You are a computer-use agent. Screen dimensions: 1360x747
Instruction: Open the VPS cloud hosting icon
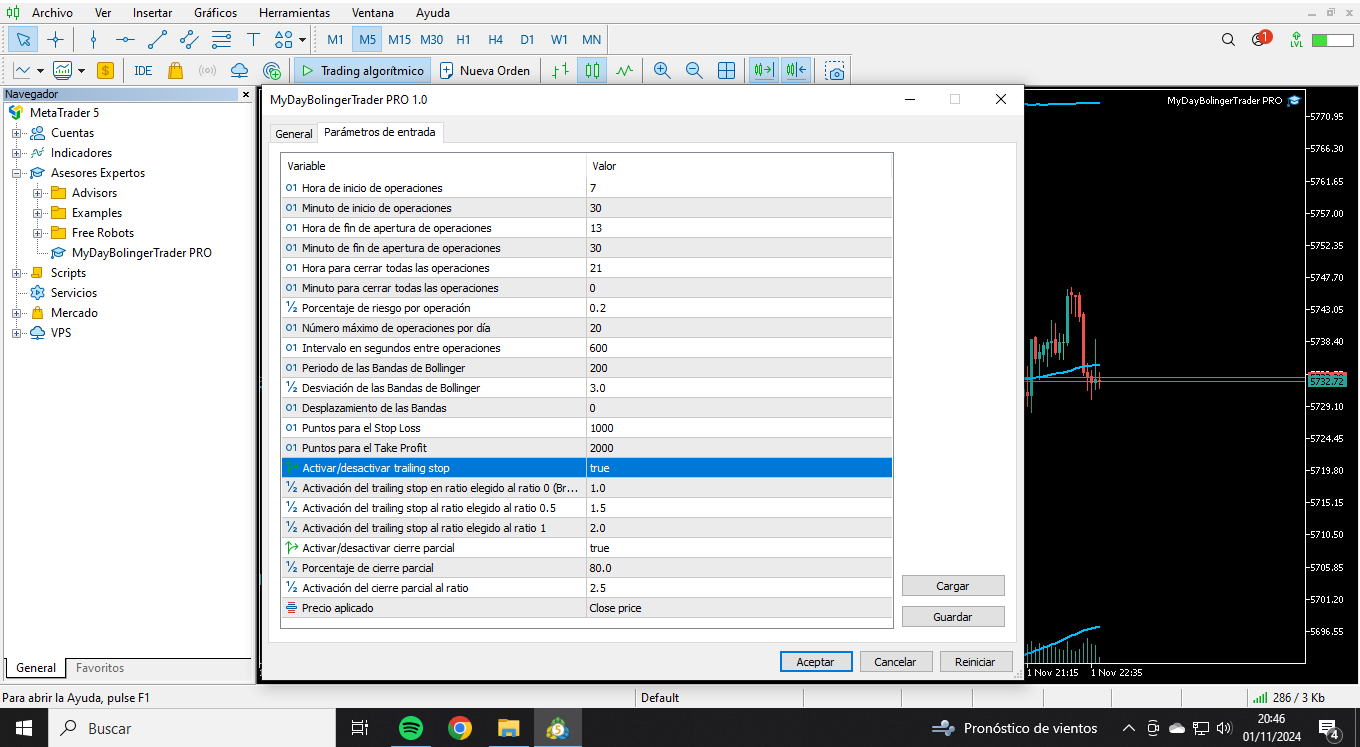pos(239,71)
